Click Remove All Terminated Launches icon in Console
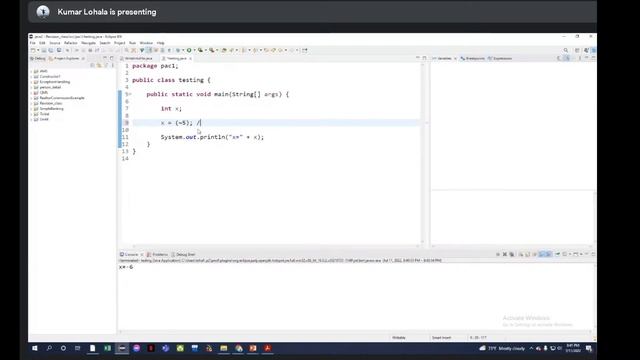This screenshot has height=360, width=640. coord(512,254)
